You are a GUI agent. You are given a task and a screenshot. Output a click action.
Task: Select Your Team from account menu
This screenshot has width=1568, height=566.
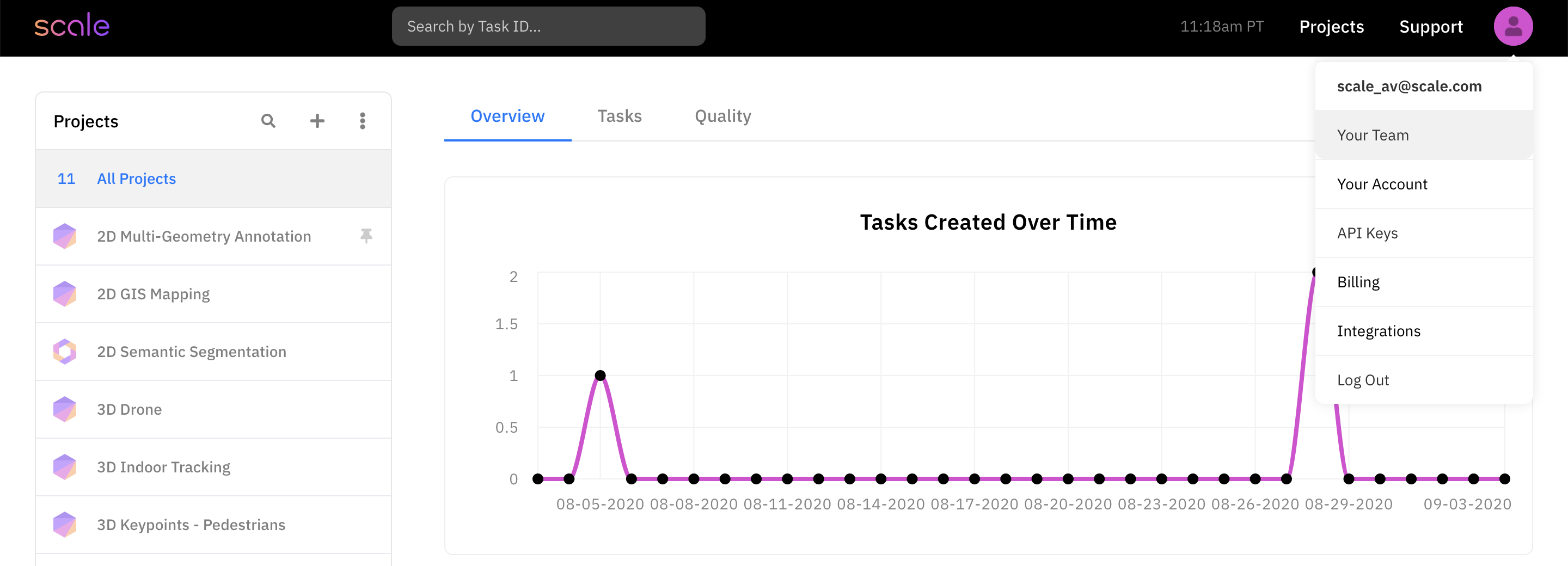coord(1424,135)
